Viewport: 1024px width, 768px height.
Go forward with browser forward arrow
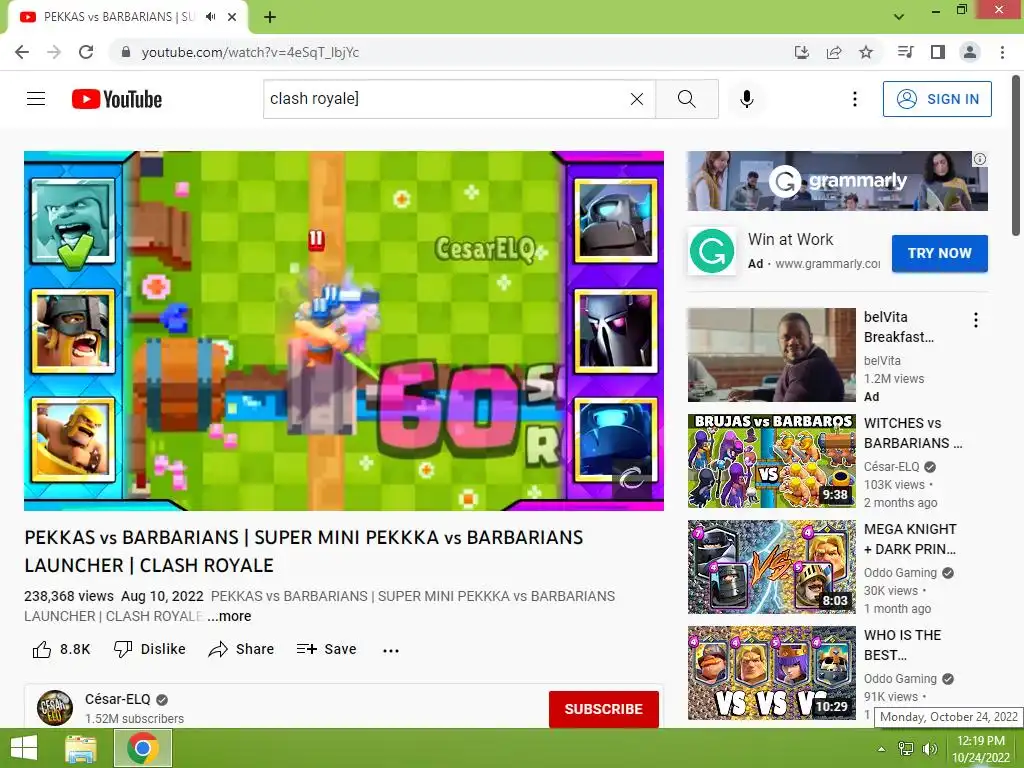[54, 52]
